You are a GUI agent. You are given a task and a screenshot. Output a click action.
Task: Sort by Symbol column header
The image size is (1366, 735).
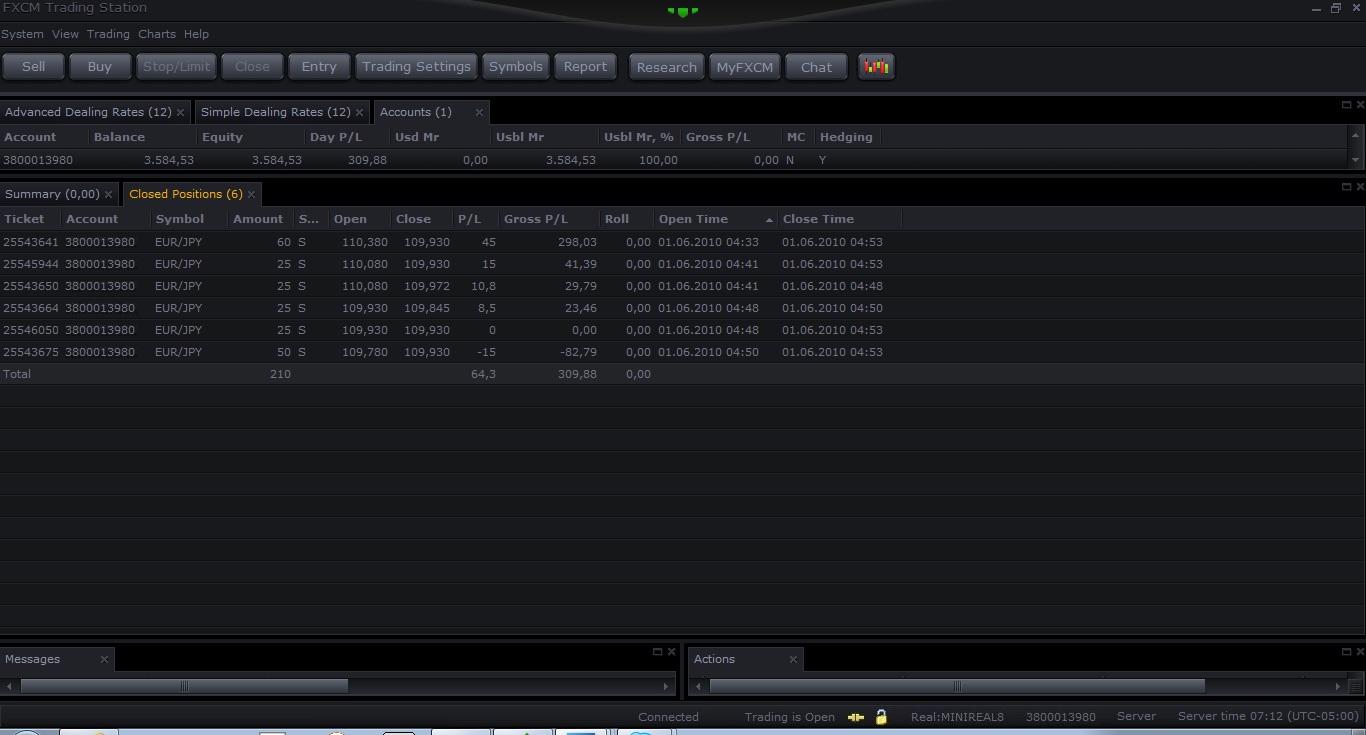pos(189,219)
